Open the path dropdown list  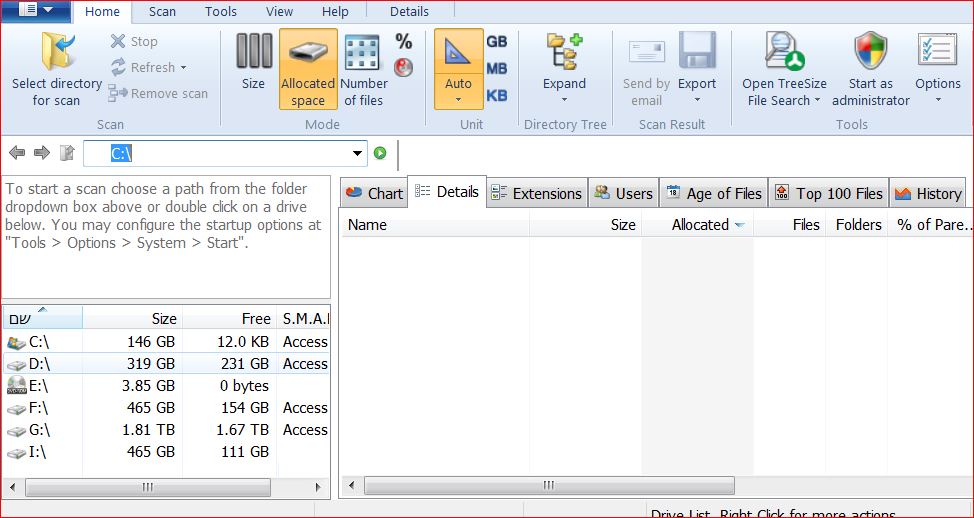point(358,153)
